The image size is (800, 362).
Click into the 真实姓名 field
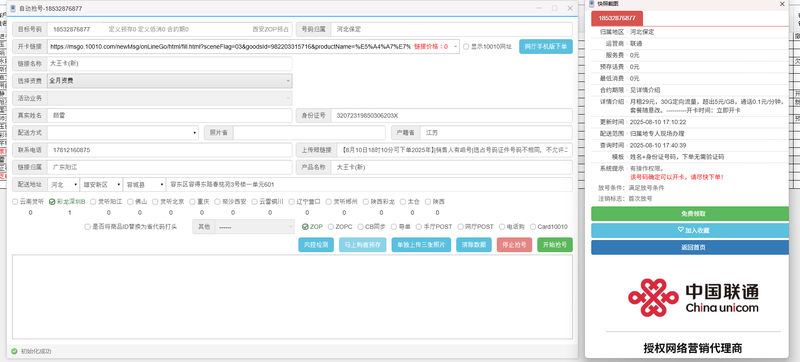[x=170, y=115]
